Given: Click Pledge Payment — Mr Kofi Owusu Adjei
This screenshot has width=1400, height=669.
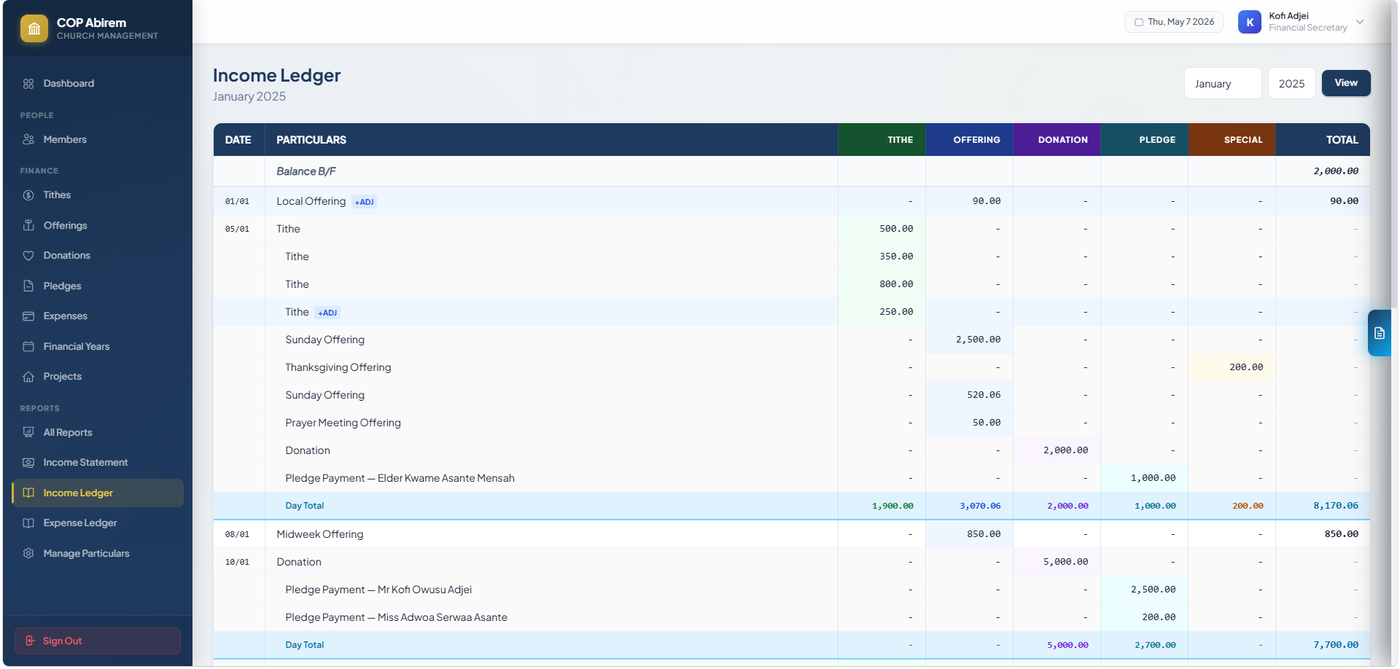Looking at the screenshot, I should point(378,590).
